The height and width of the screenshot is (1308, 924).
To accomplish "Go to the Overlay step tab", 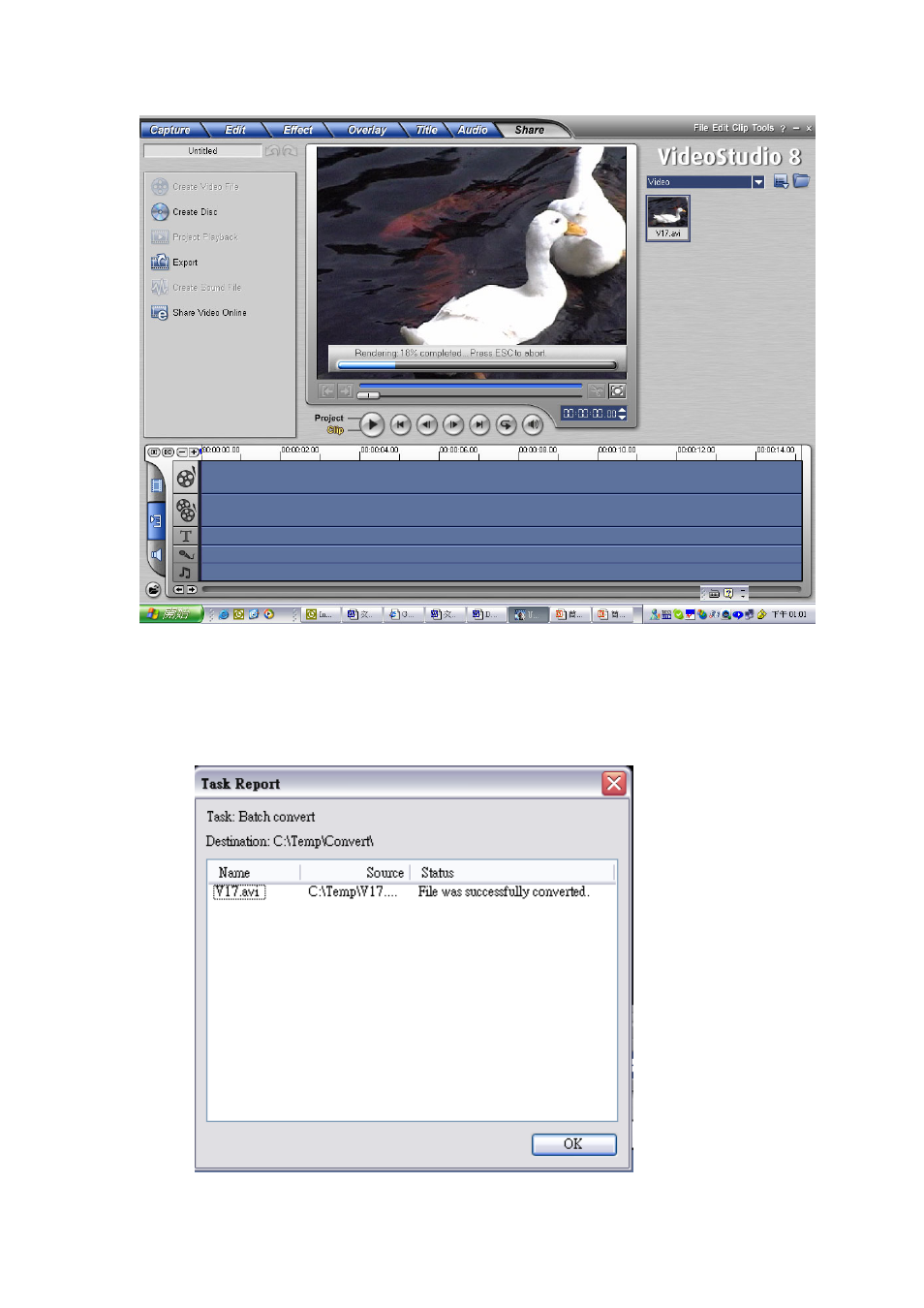I will point(367,130).
